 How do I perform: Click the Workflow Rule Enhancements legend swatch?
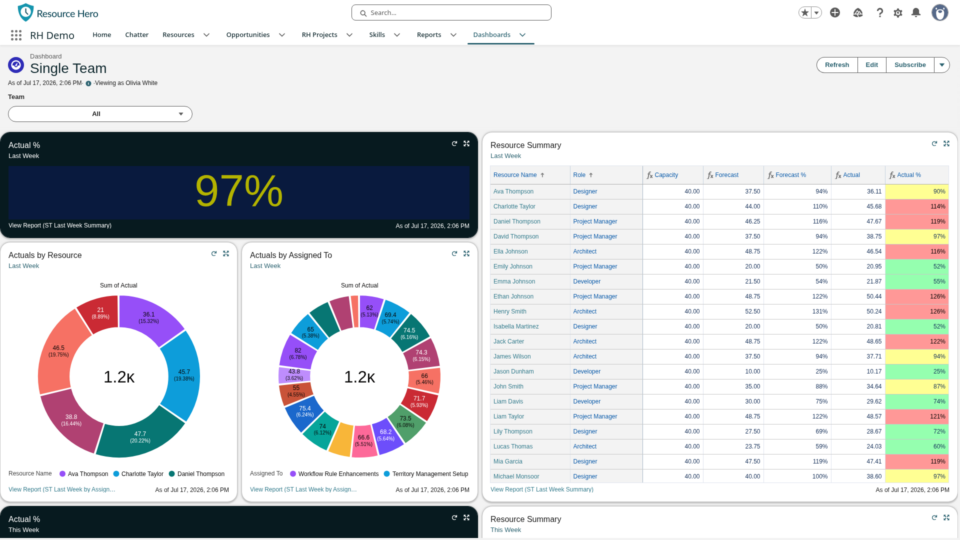click(293, 474)
